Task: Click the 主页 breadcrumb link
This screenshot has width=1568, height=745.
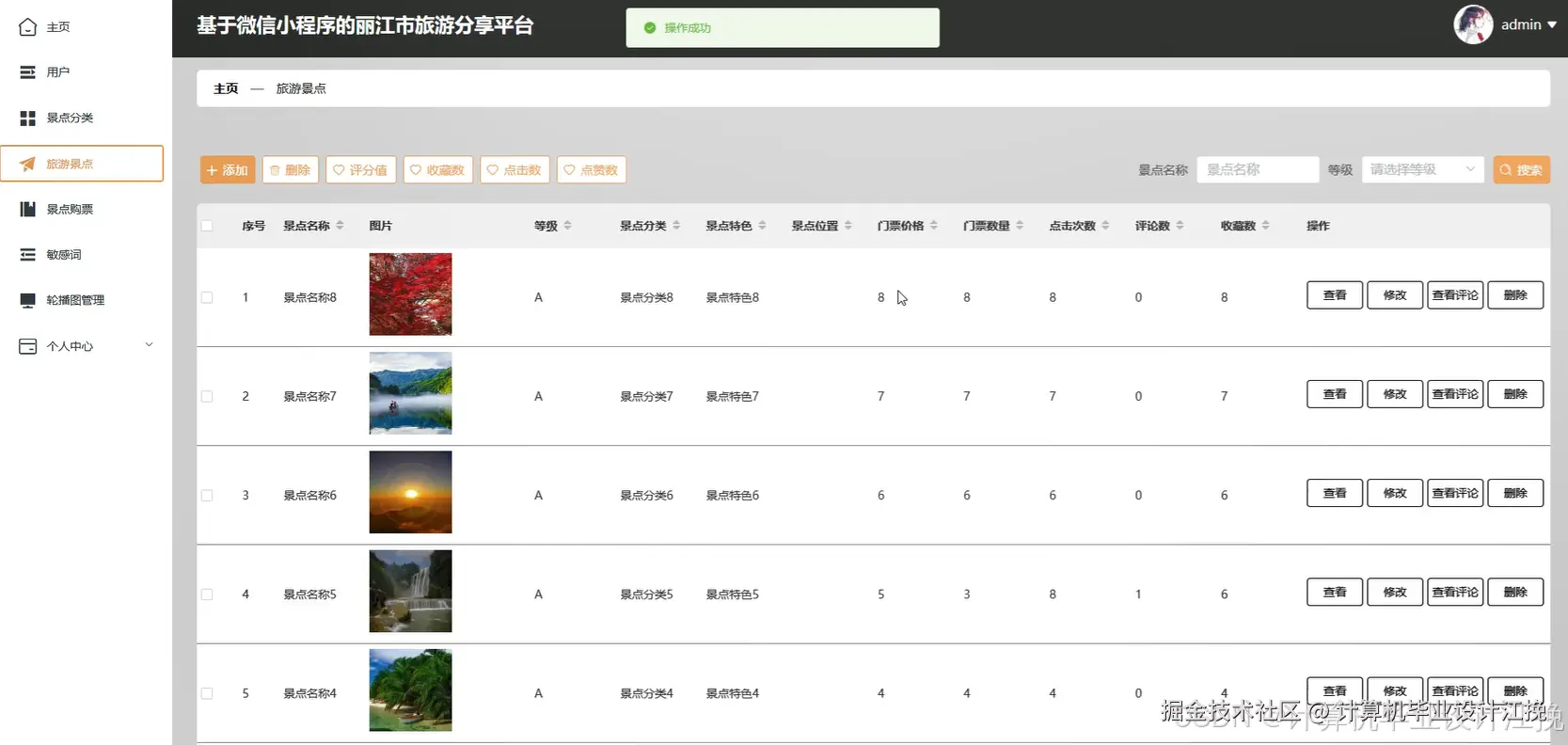Action: pos(226,88)
